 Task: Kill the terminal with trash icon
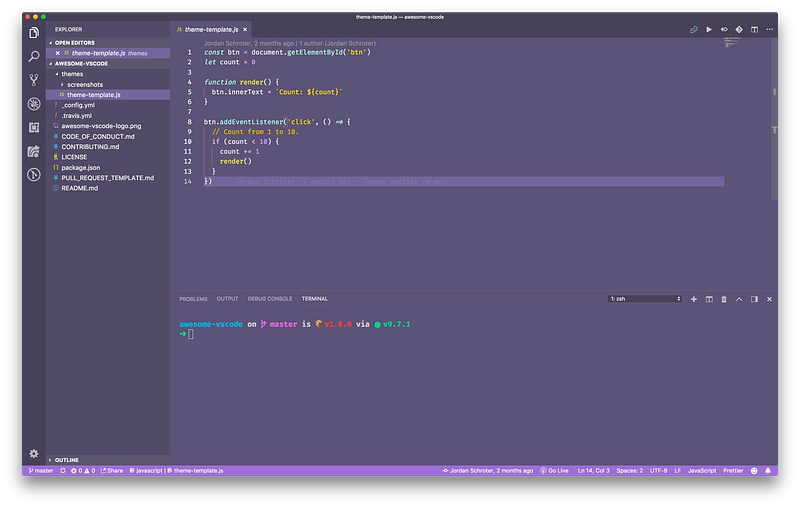[724, 299]
